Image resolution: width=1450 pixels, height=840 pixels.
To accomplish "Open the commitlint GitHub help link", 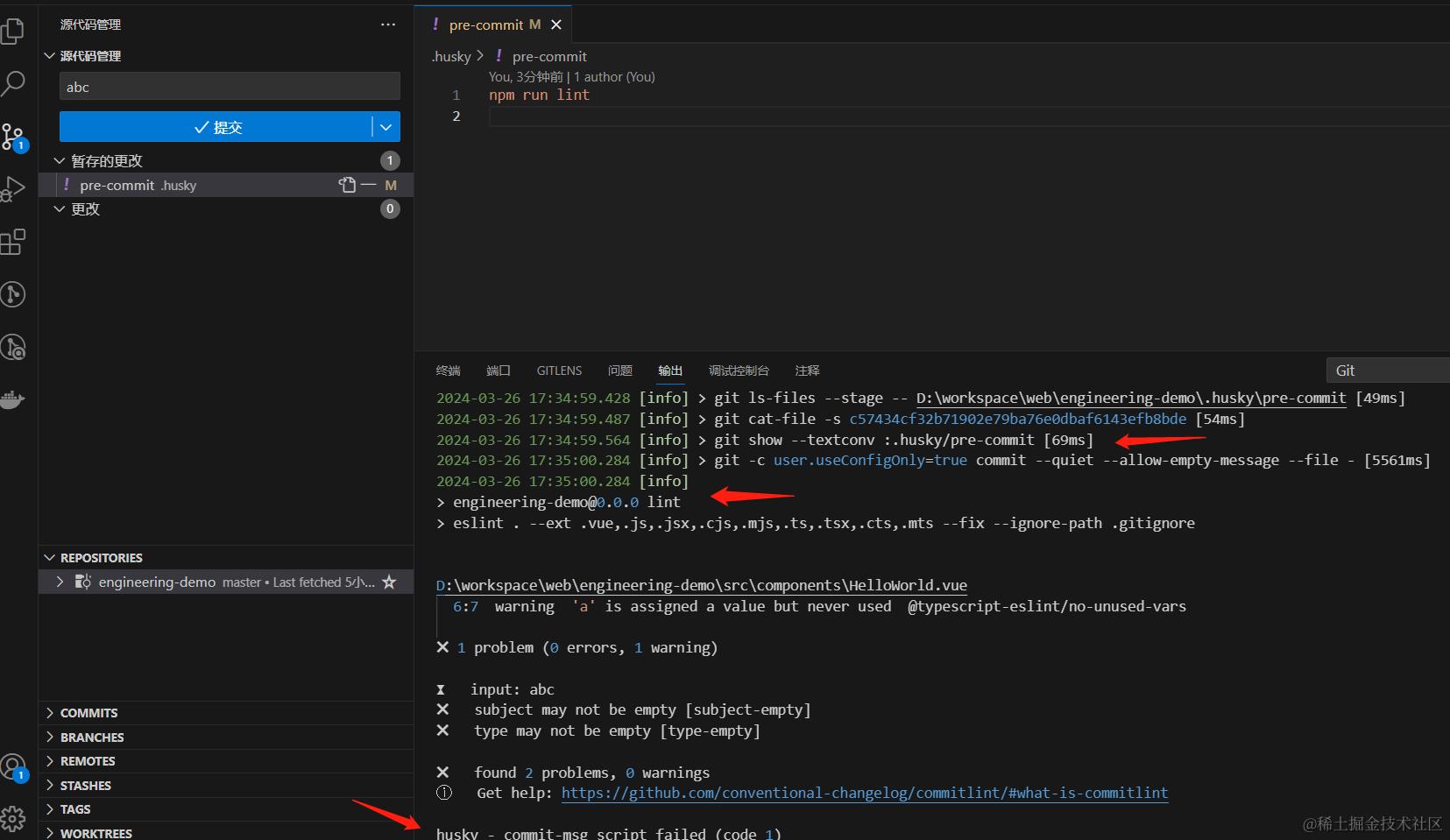I will [x=865, y=793].
